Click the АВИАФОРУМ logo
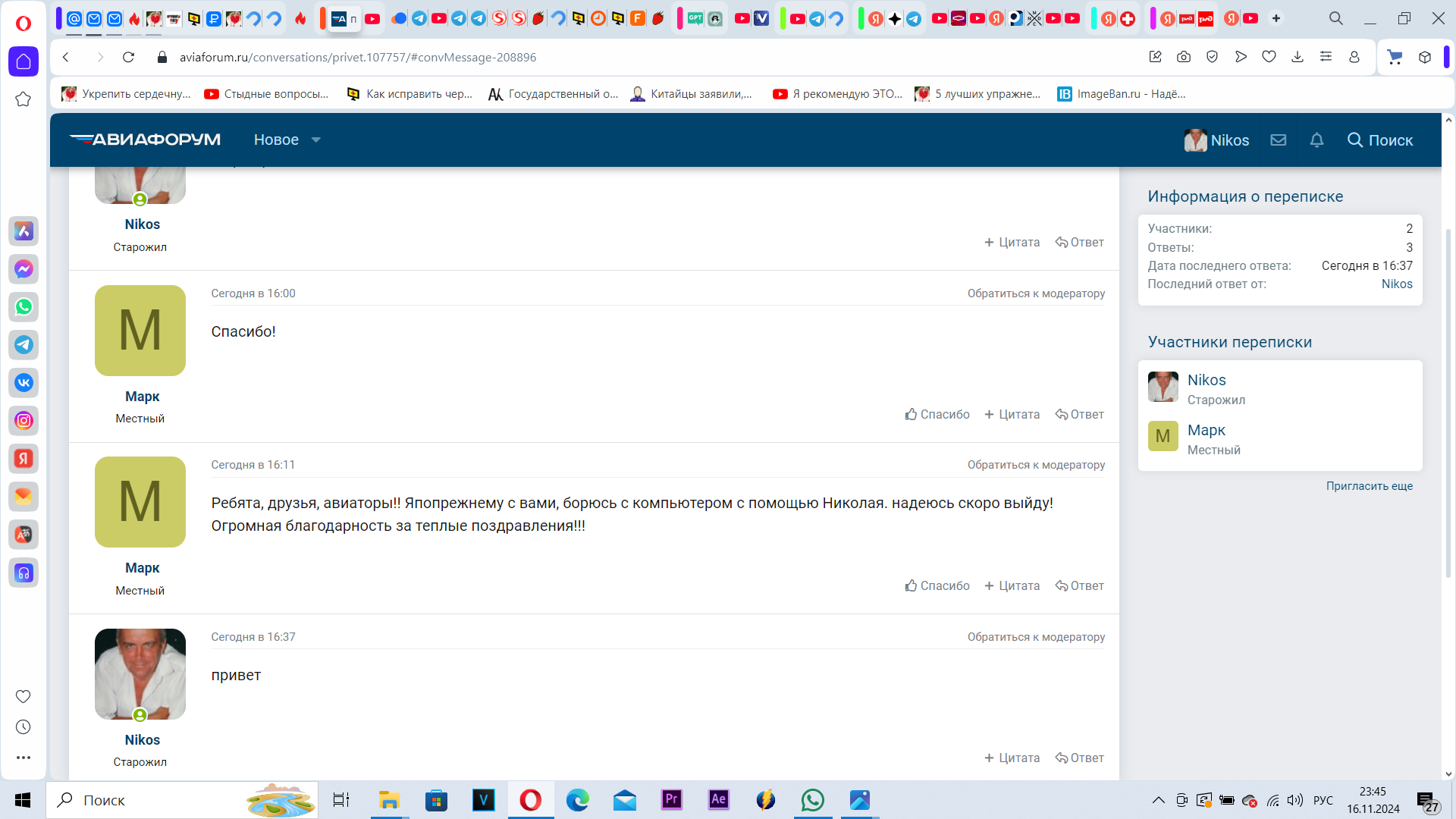The height and width of the screenshot is (819, 1456). (145, 140)
